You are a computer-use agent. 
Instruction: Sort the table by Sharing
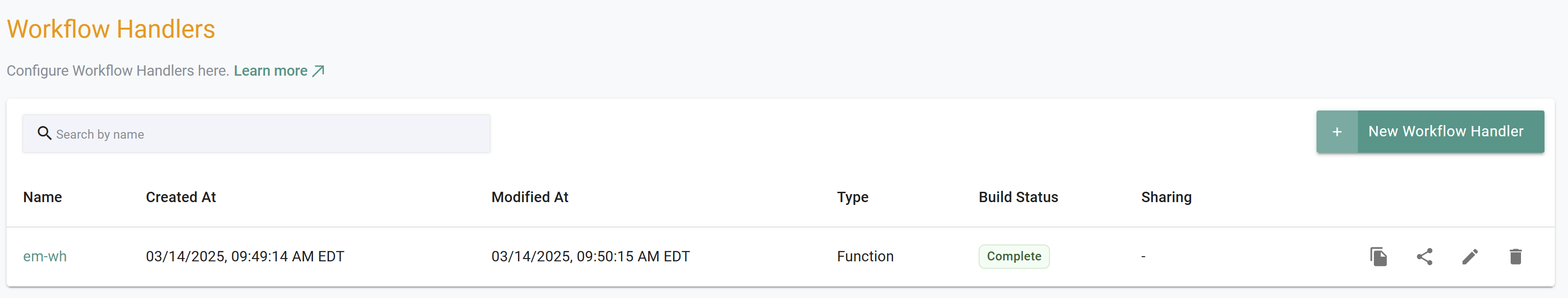[1166, 197]
